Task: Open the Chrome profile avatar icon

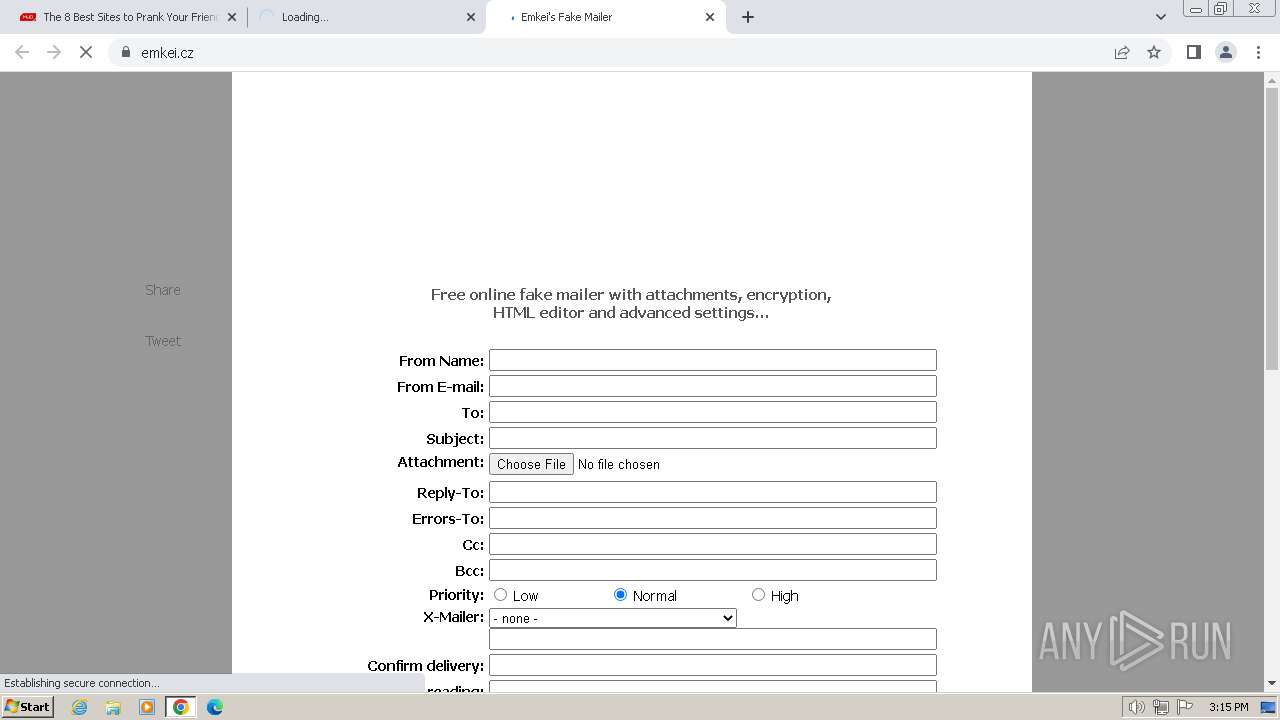Action: coord(1226,52)
